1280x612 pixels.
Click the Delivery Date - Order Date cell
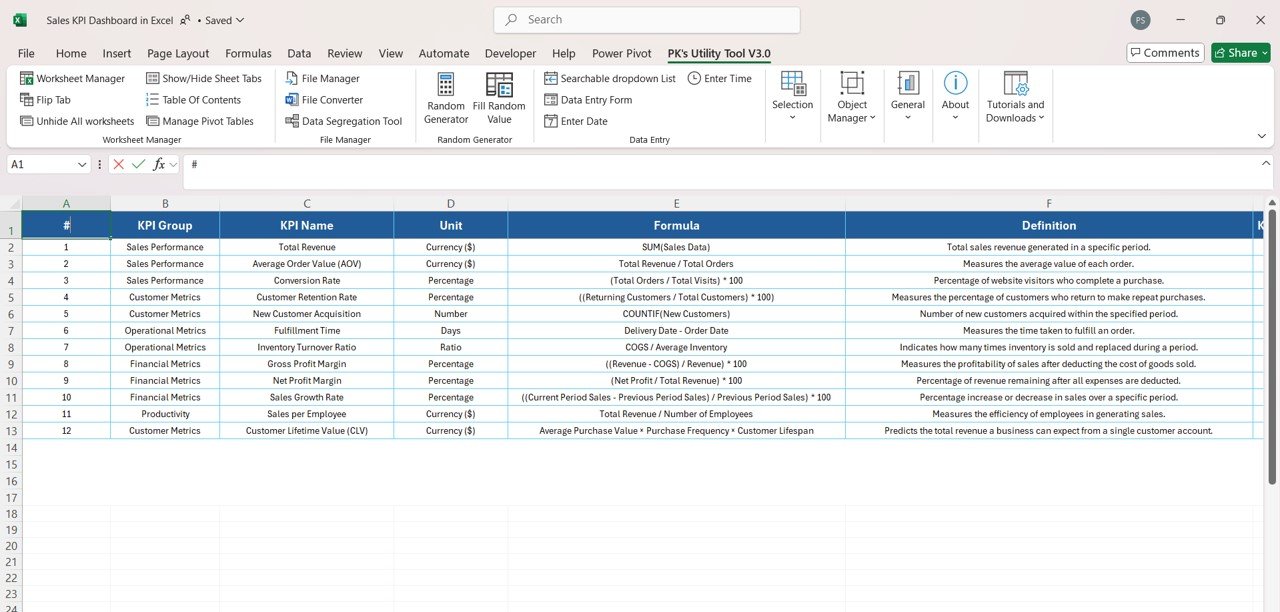point(676,331)
